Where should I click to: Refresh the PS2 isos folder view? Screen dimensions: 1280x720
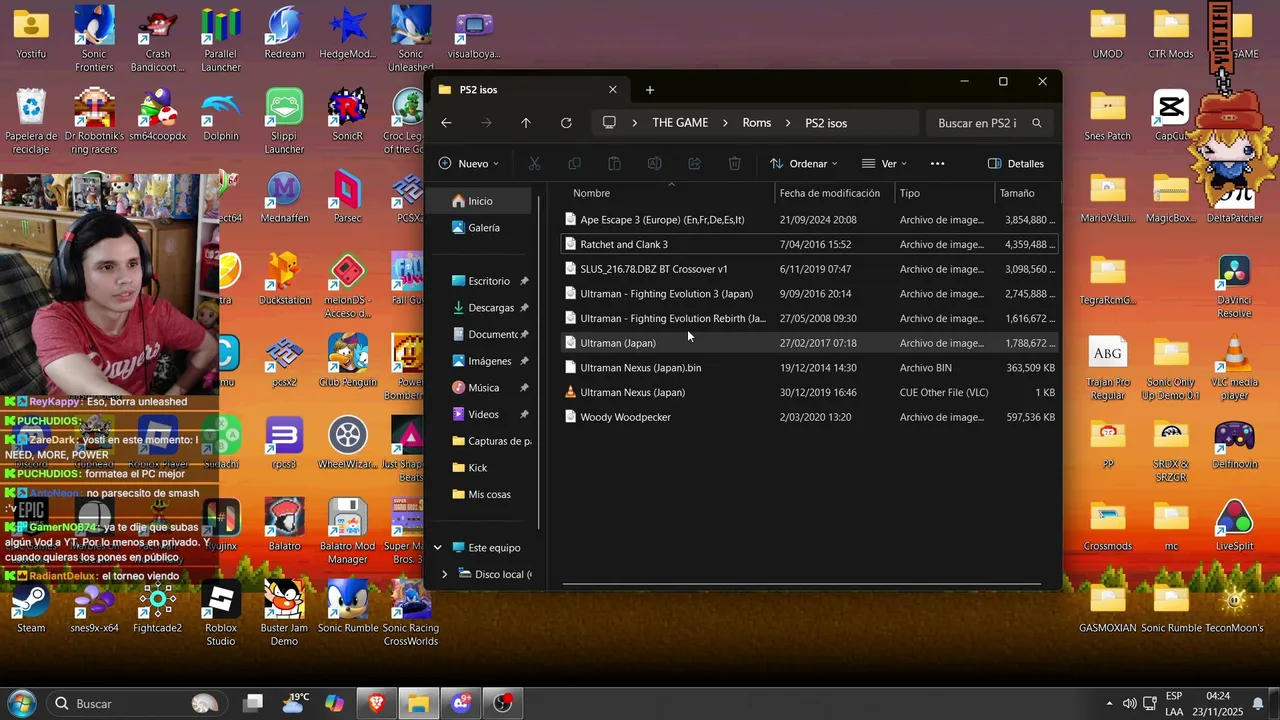pos(566,123)
